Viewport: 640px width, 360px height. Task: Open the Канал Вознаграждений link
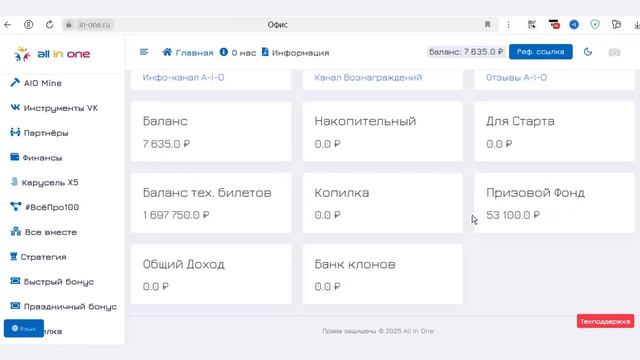click(x=368, y=77)
